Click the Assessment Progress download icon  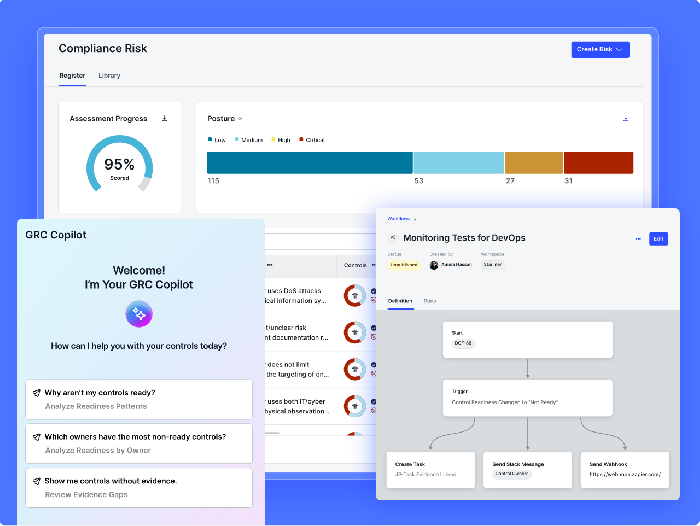[164, 118]
